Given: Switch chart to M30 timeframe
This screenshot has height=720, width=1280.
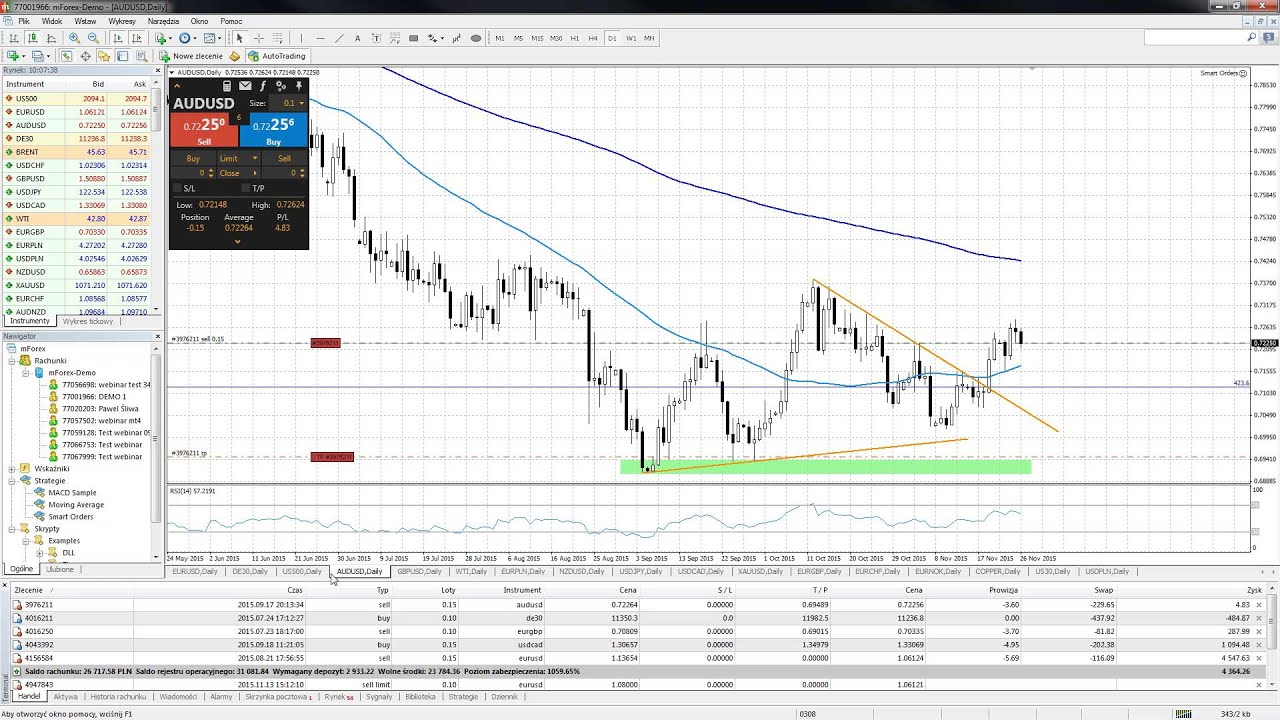Looking at the screenshot, I should point(556,38).
